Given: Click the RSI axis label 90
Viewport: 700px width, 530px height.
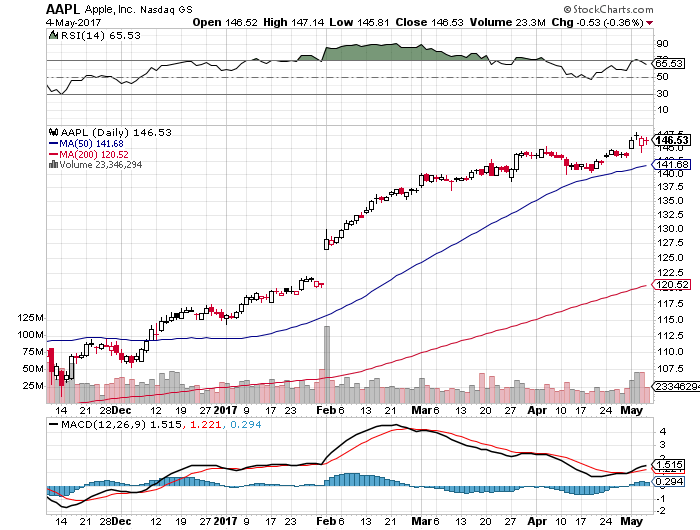Looking at the screenshot, I should (662, 44).
